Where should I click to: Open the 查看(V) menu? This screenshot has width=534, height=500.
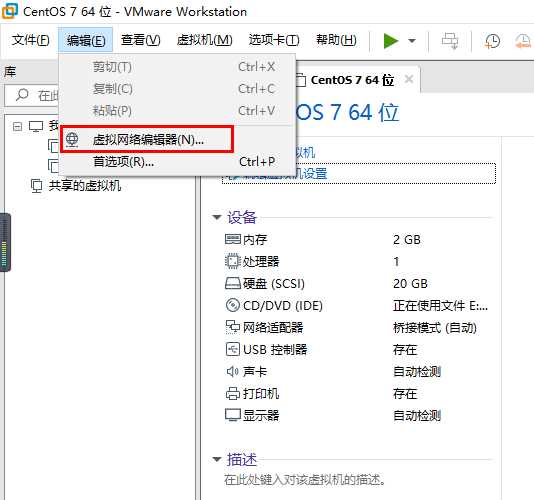point(141,40)
